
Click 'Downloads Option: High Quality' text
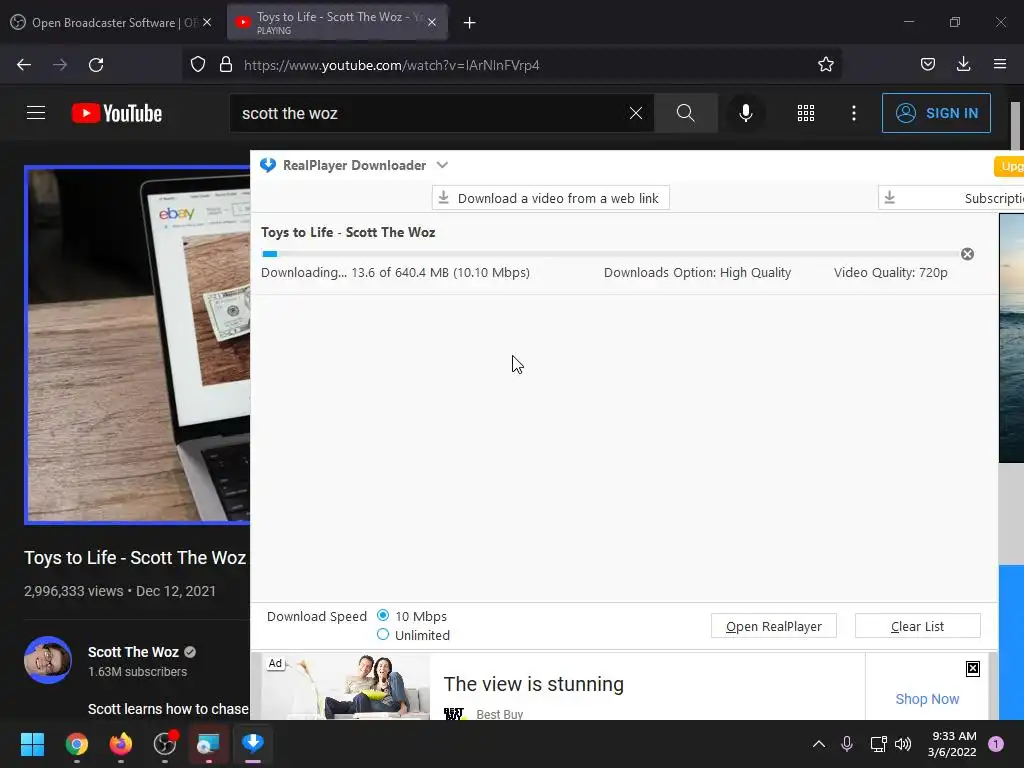pyautogui.click(x=697, y=272)
